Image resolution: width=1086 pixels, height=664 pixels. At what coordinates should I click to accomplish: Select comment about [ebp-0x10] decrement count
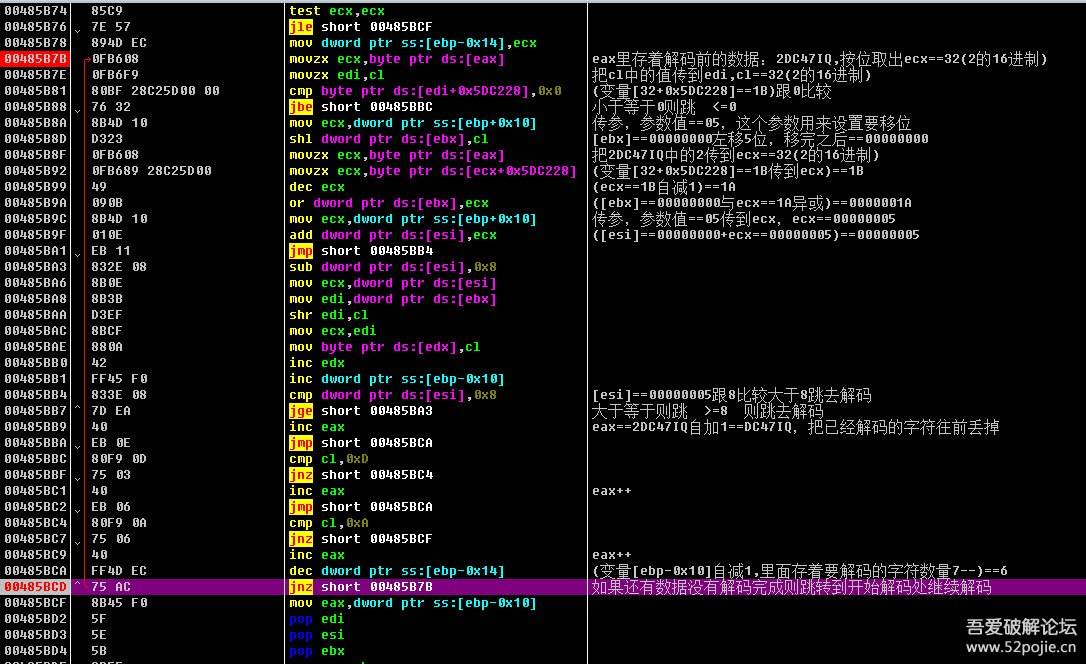(800, 571)
